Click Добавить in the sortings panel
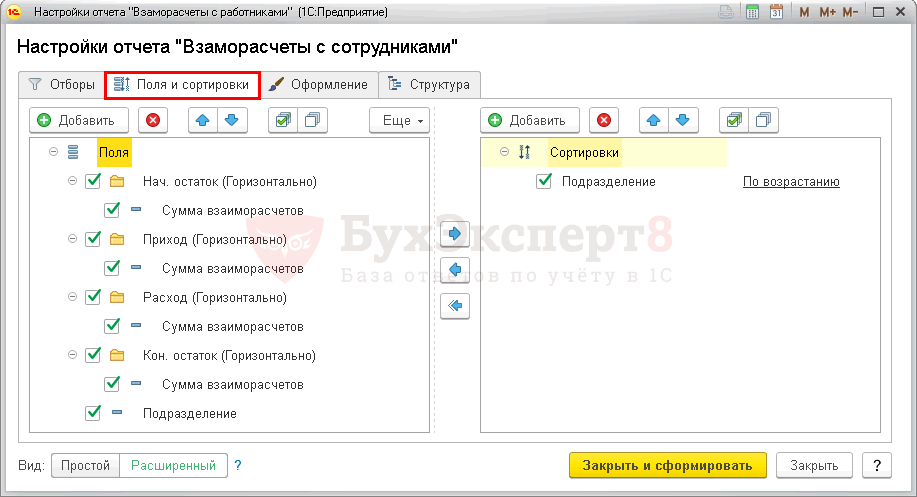This screenshot has height=497, width=917. coord(530,120)
